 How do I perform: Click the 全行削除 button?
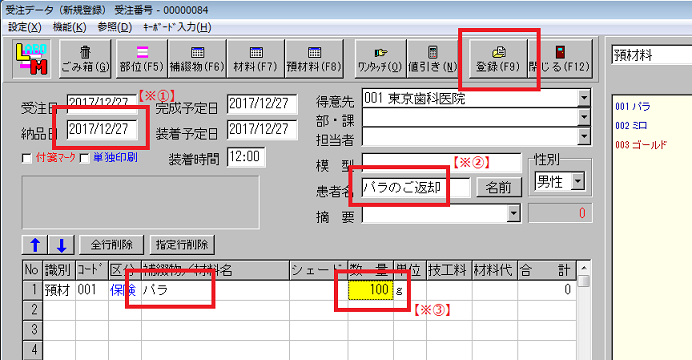(112, 245)
